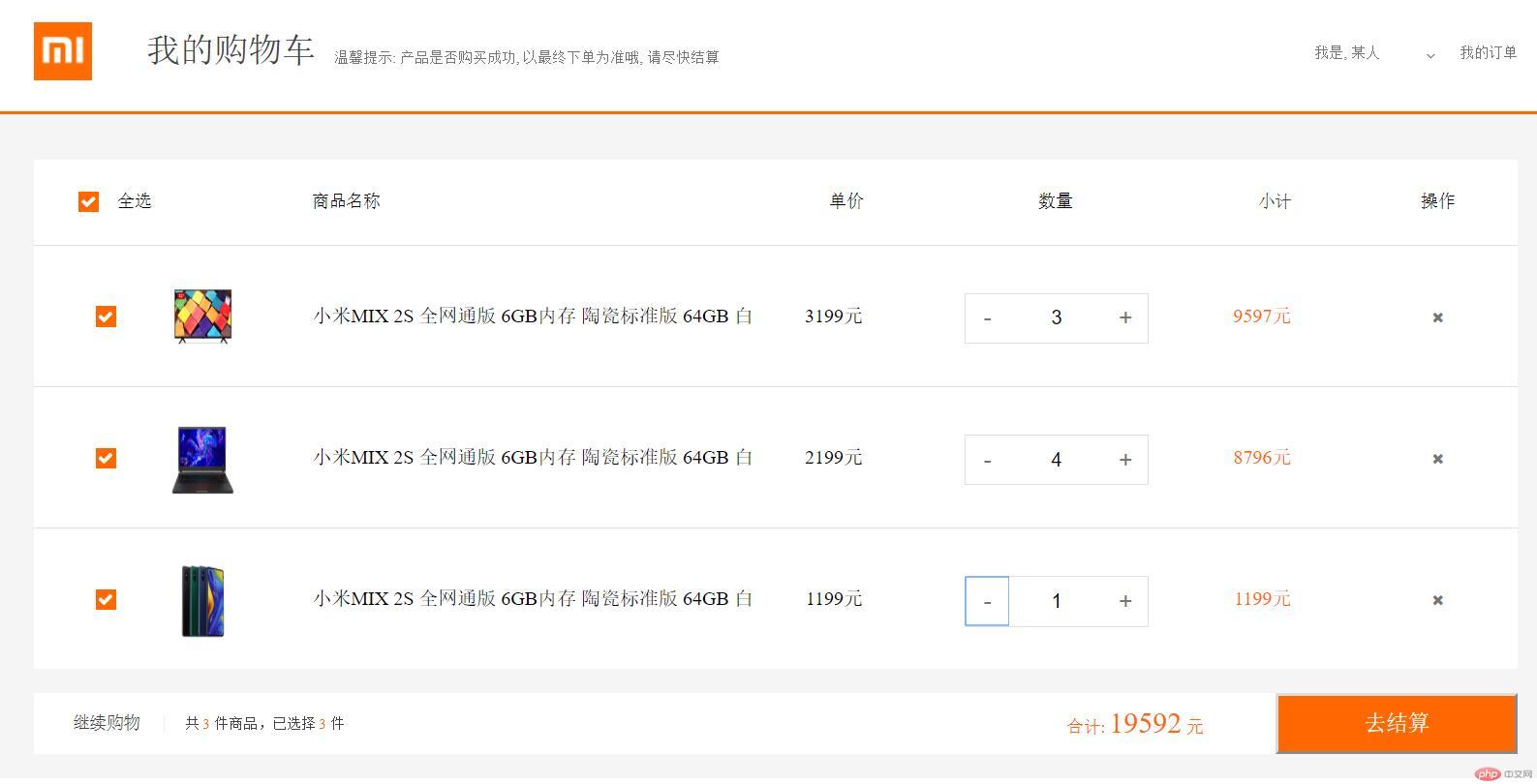Open product name in the 2199元 row
The image size is (1537, 784).
pyautogui.click(x=533, y=457)
